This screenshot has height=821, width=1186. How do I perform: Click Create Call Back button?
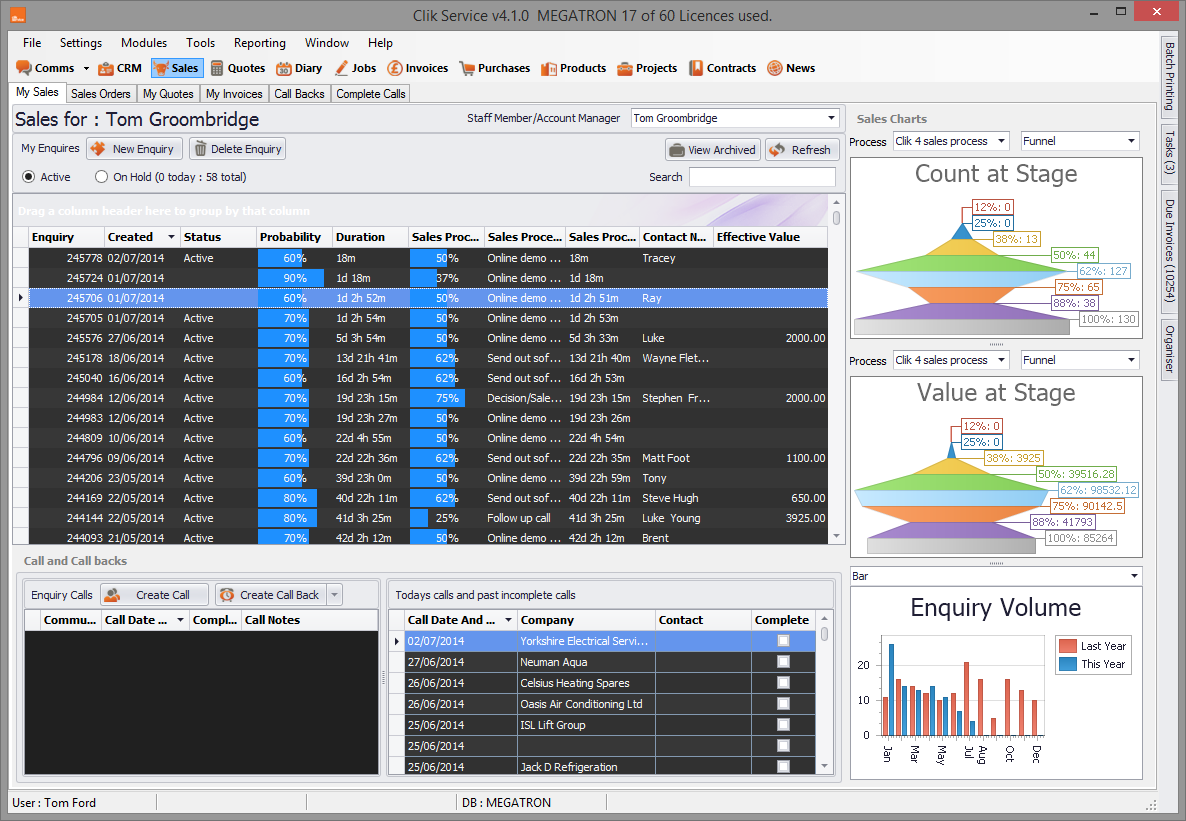click(271, 595)
